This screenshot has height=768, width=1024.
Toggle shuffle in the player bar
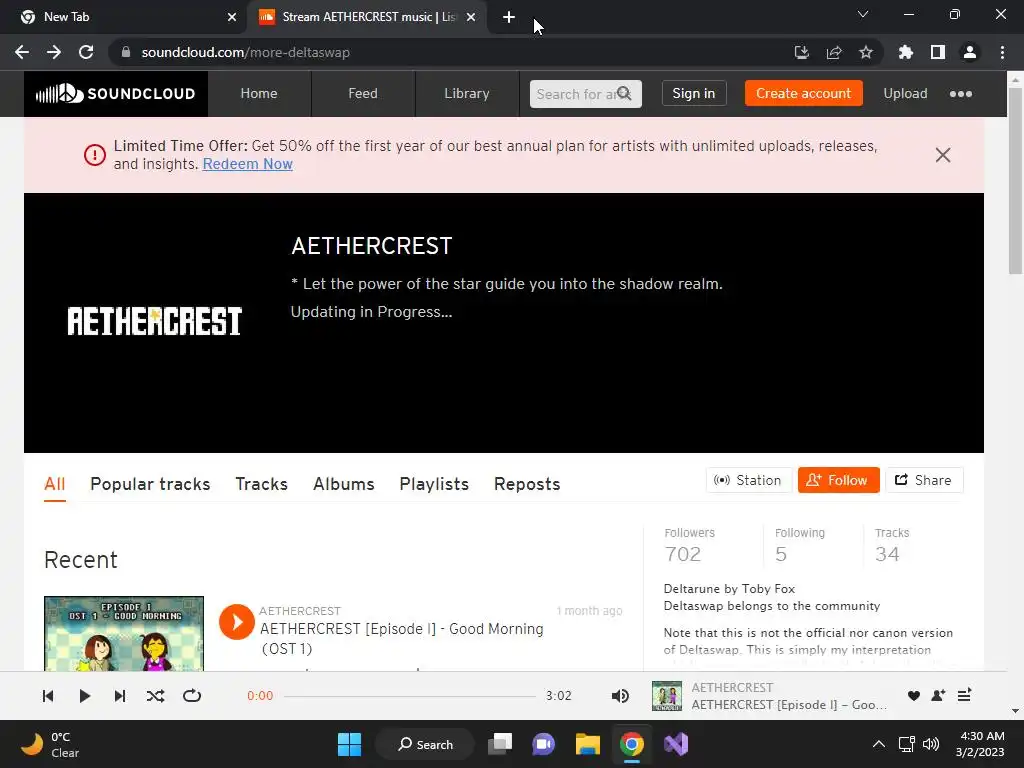tap(155, 696)
